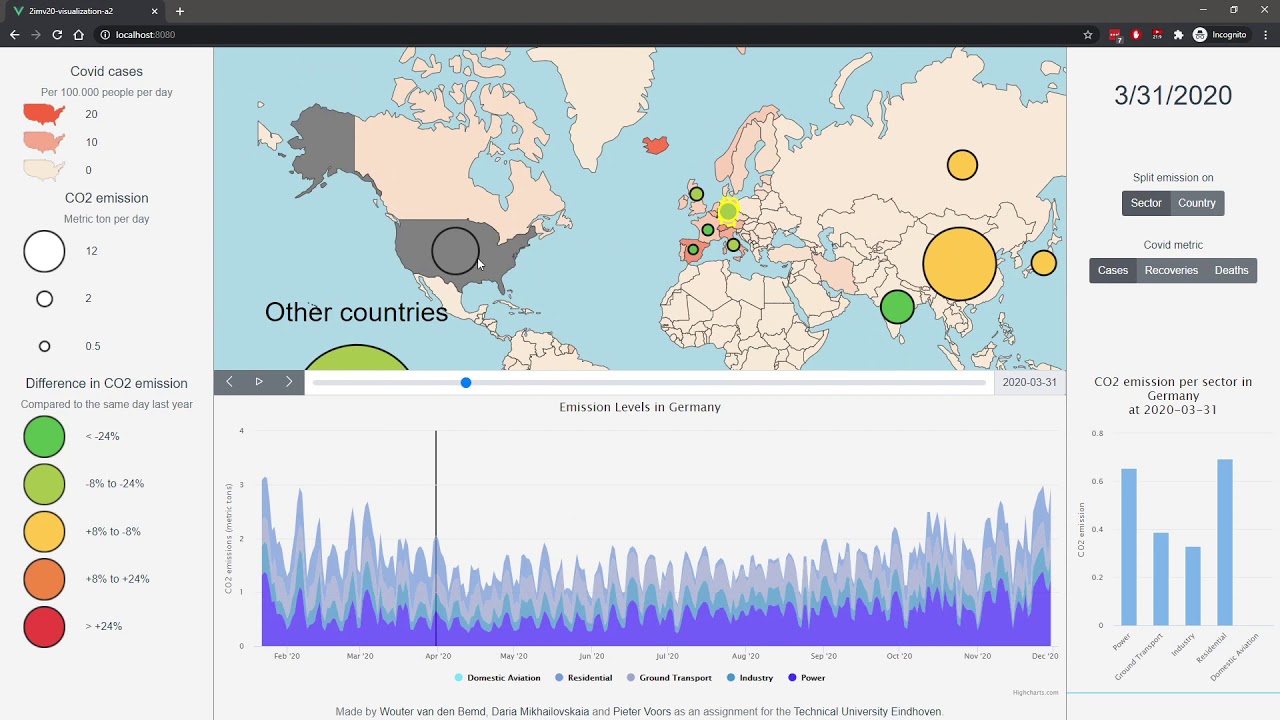The height and width of the screenshot is (720, 1280).
Task: Open Pieter Voors link
Action: click(x=642, y=712)
